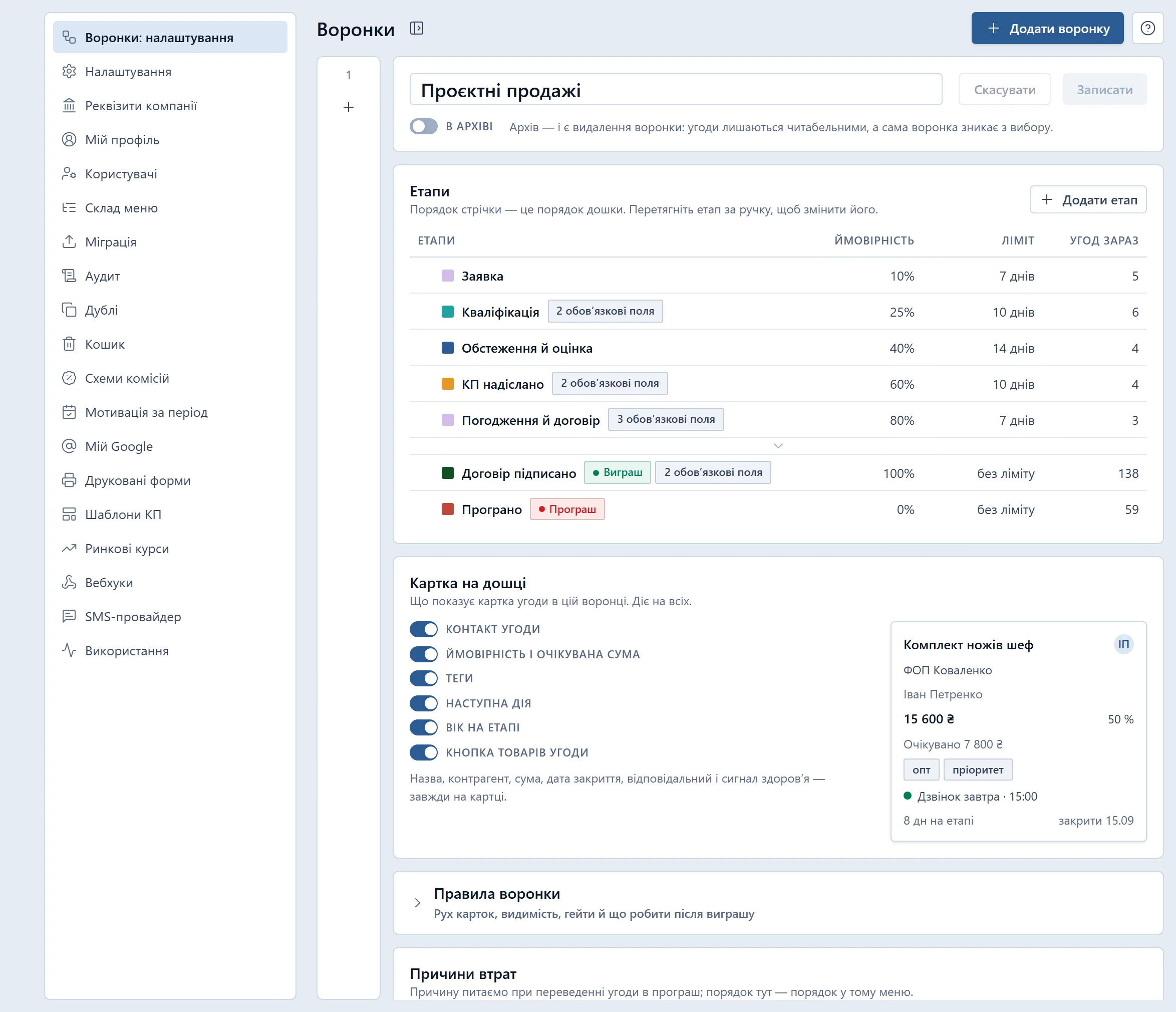Click the teal color swatch of Кваліфікація
The width and height of the screenshot is (1176, 1012).
tap(448, 312)
